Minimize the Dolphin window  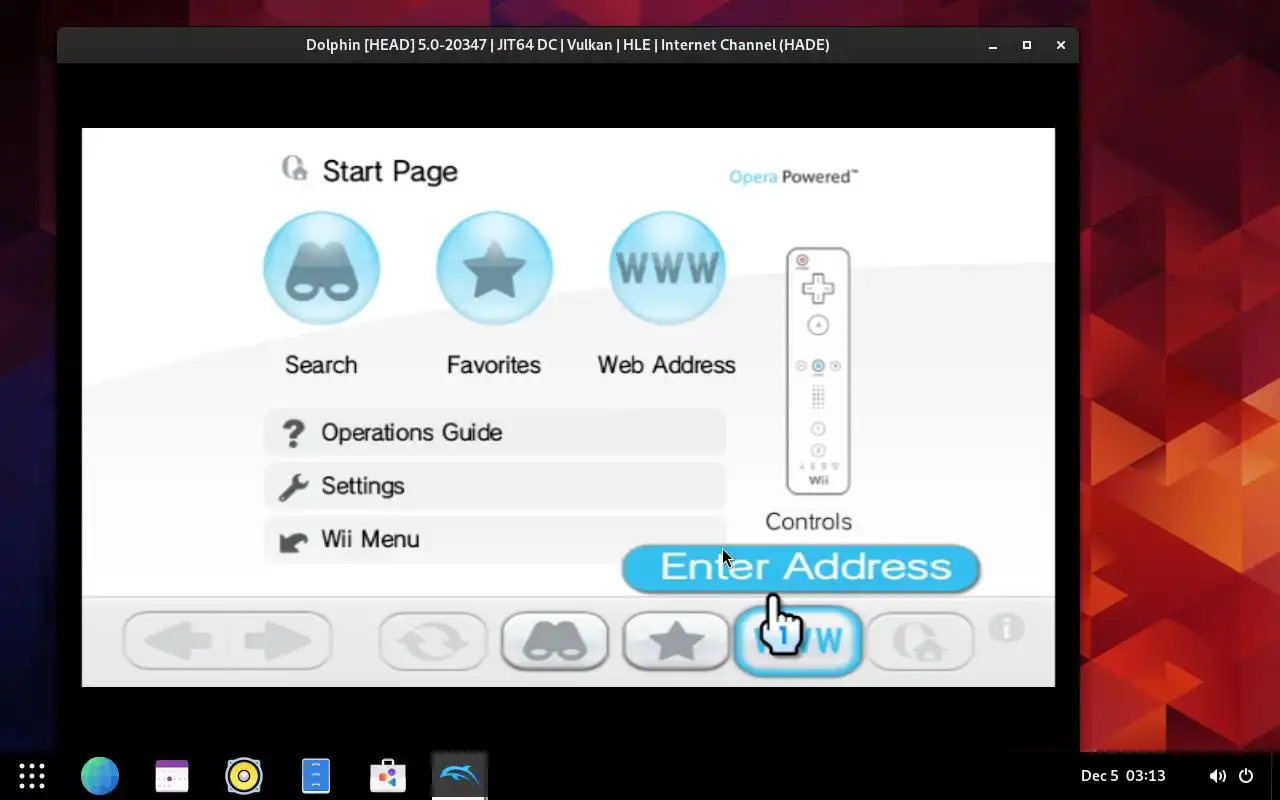click(993, 45)
